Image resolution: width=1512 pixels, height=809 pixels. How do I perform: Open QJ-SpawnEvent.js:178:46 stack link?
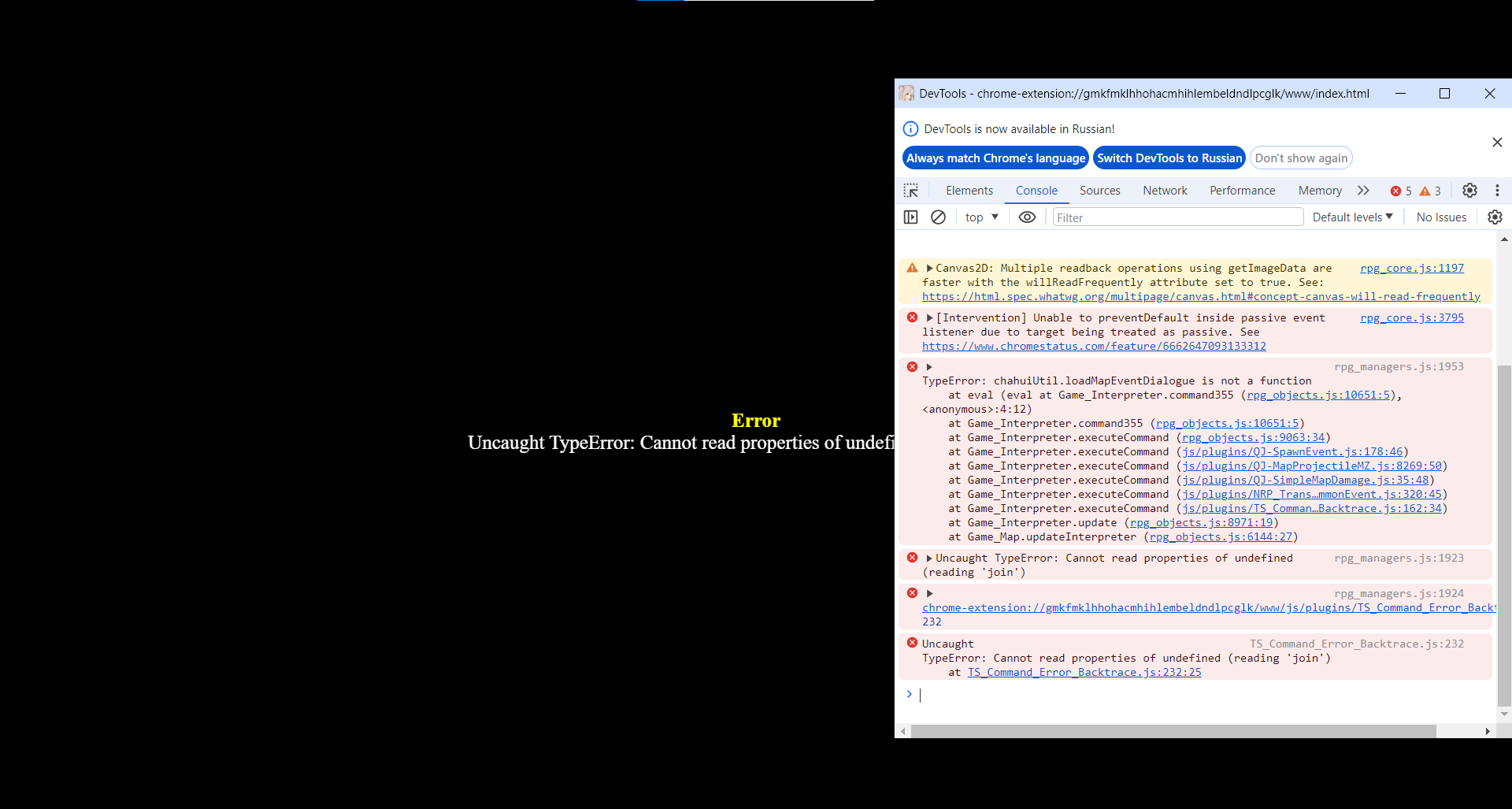pyautogui.click(x=1292, y=452)
